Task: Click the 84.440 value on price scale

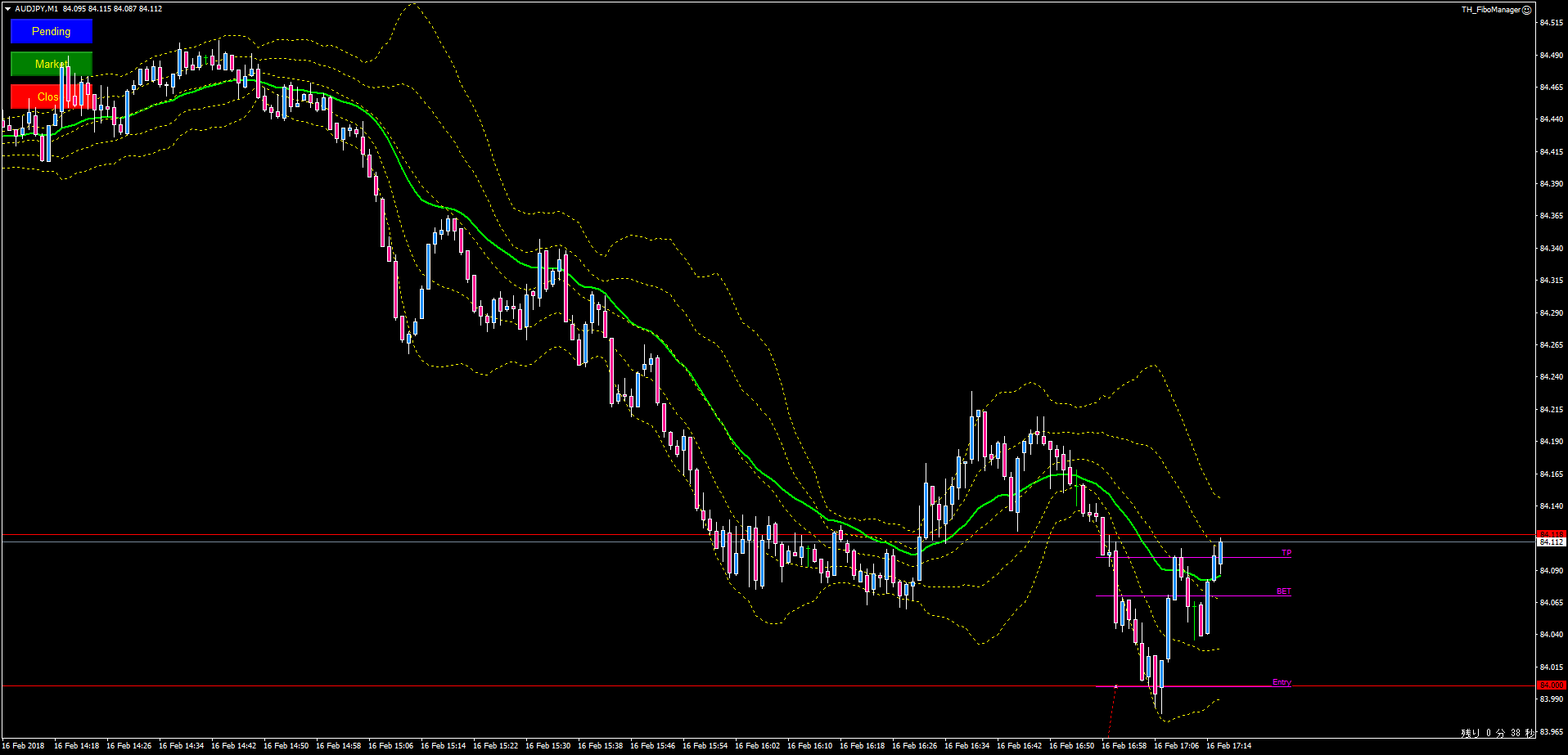Action: (x=1552, y=119)
